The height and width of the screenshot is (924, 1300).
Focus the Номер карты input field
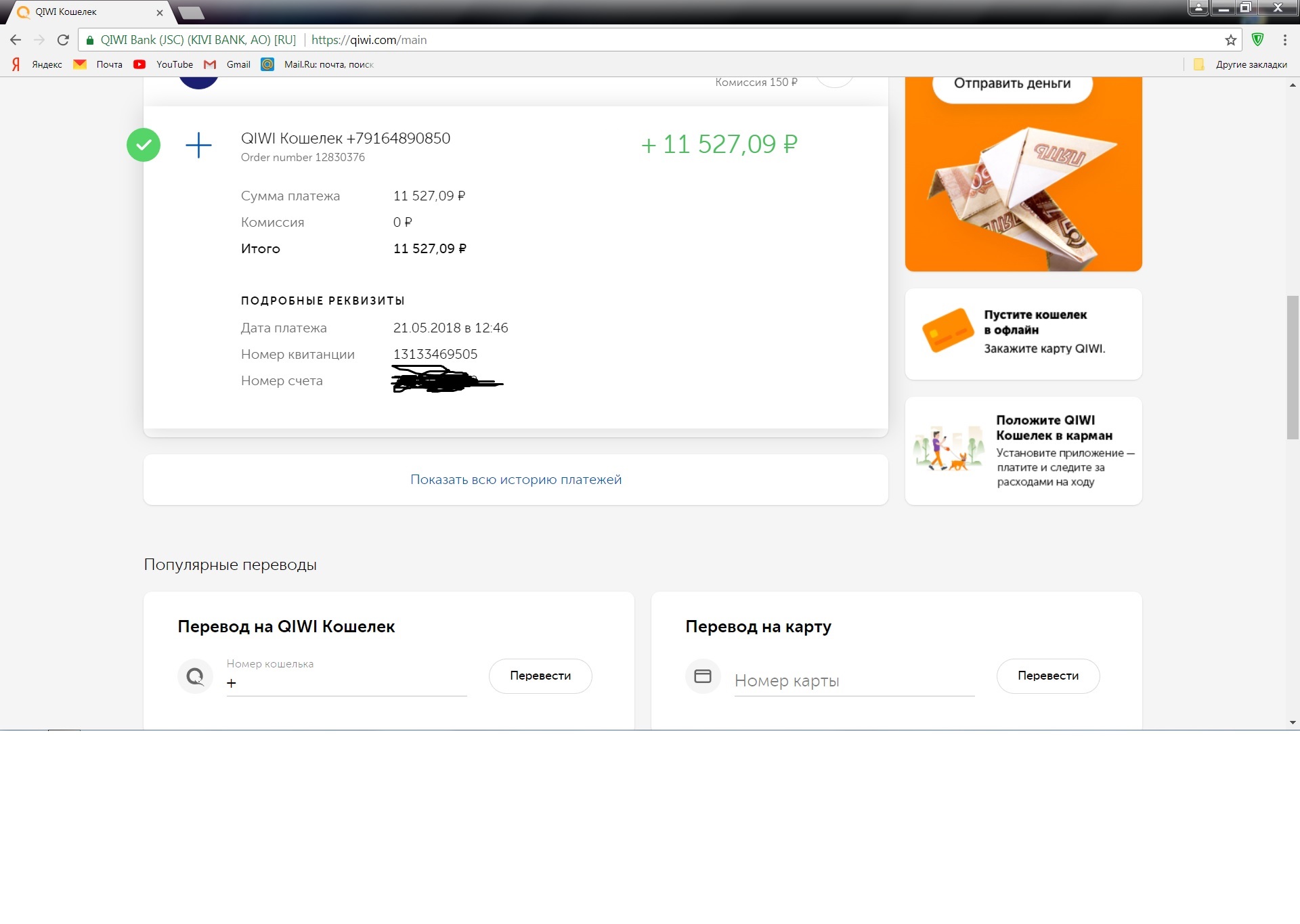853,681
